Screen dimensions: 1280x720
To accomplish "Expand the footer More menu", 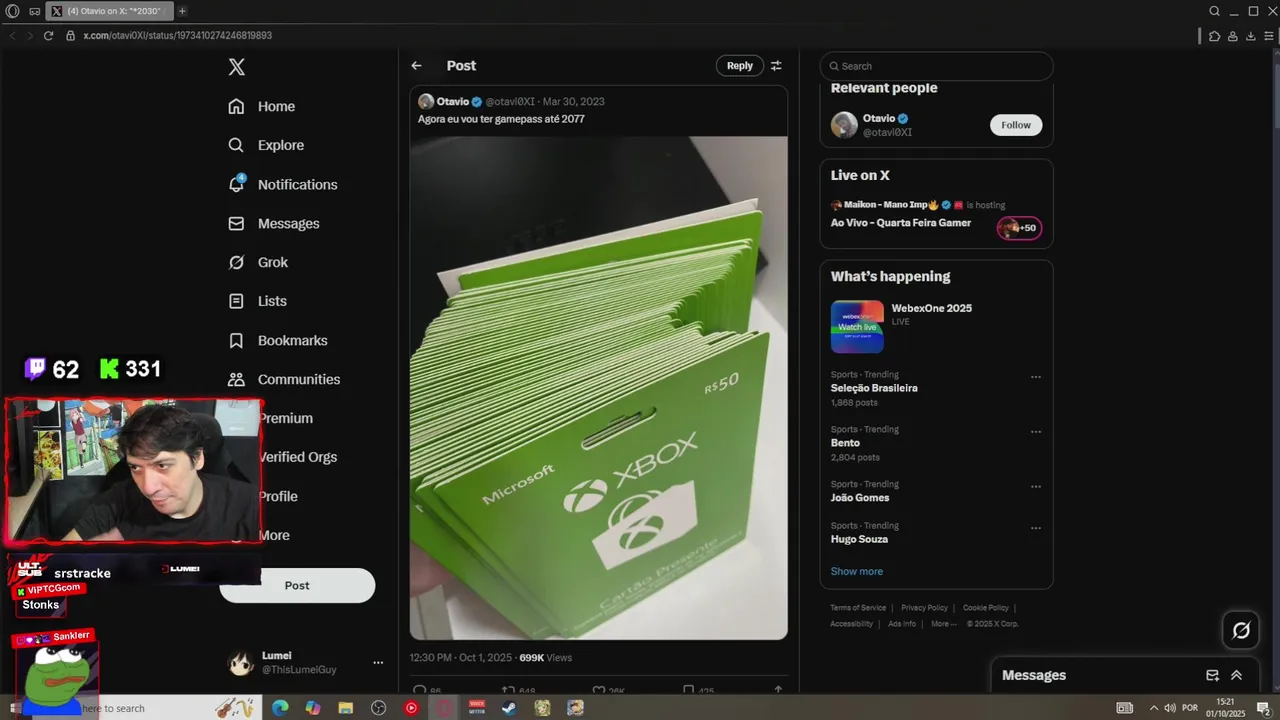I will (x=942, y=624).
